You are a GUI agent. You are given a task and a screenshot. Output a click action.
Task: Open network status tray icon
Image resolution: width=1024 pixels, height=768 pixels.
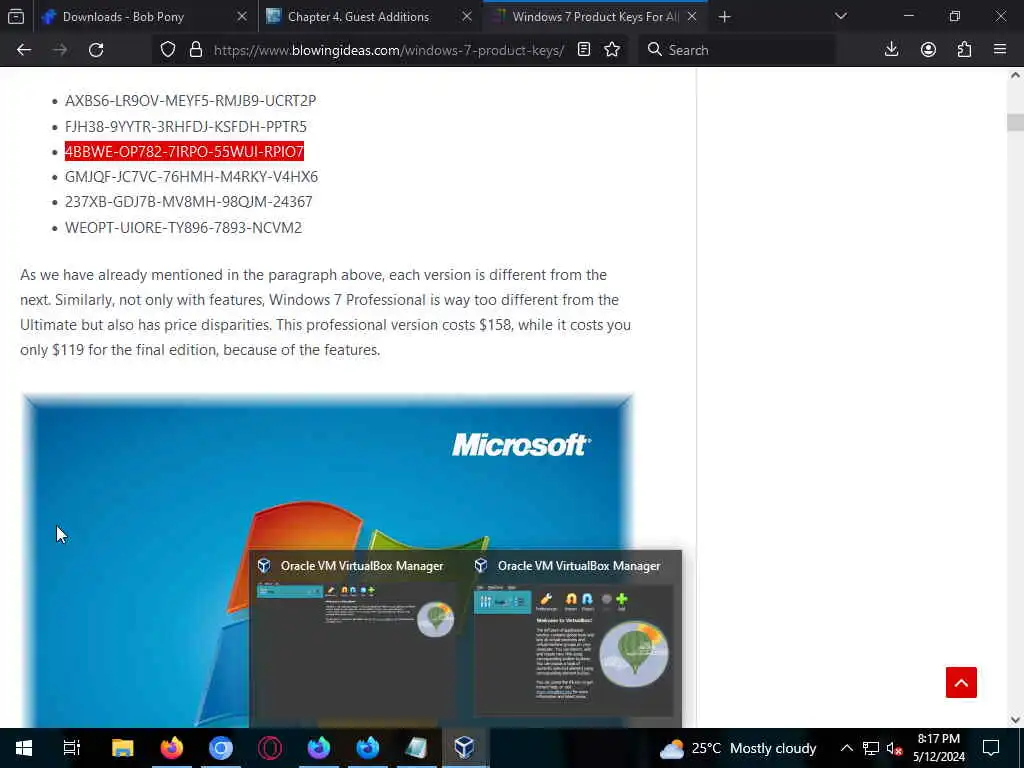(x=871, y=748)
